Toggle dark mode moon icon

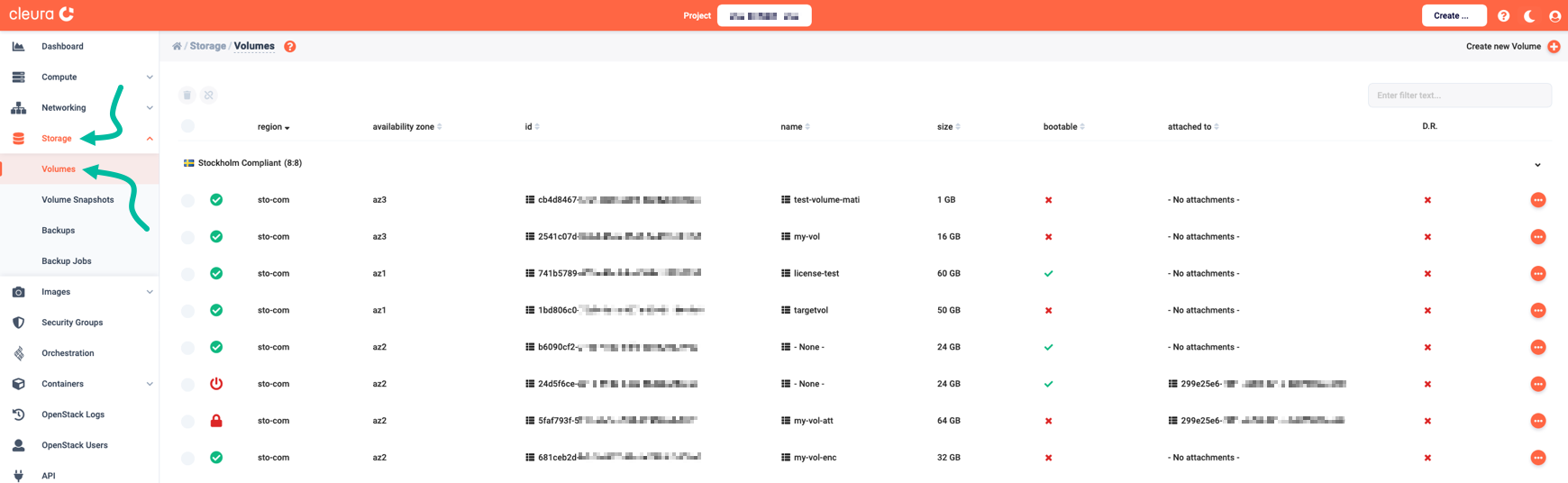pos(1529,15)
